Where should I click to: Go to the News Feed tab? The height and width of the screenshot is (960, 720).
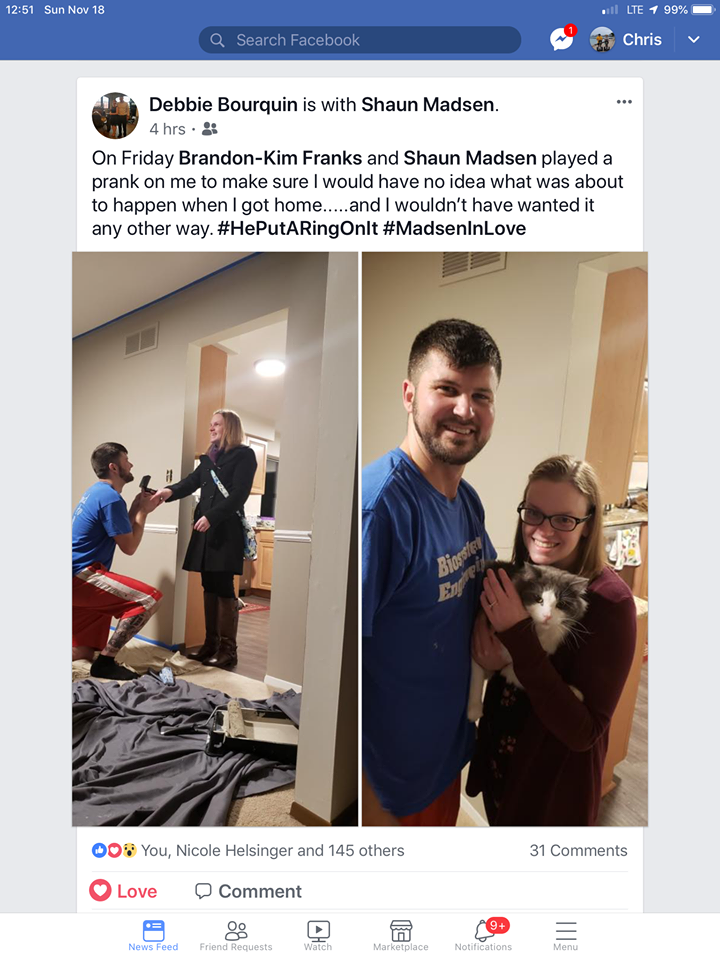[x=153, y=936]
